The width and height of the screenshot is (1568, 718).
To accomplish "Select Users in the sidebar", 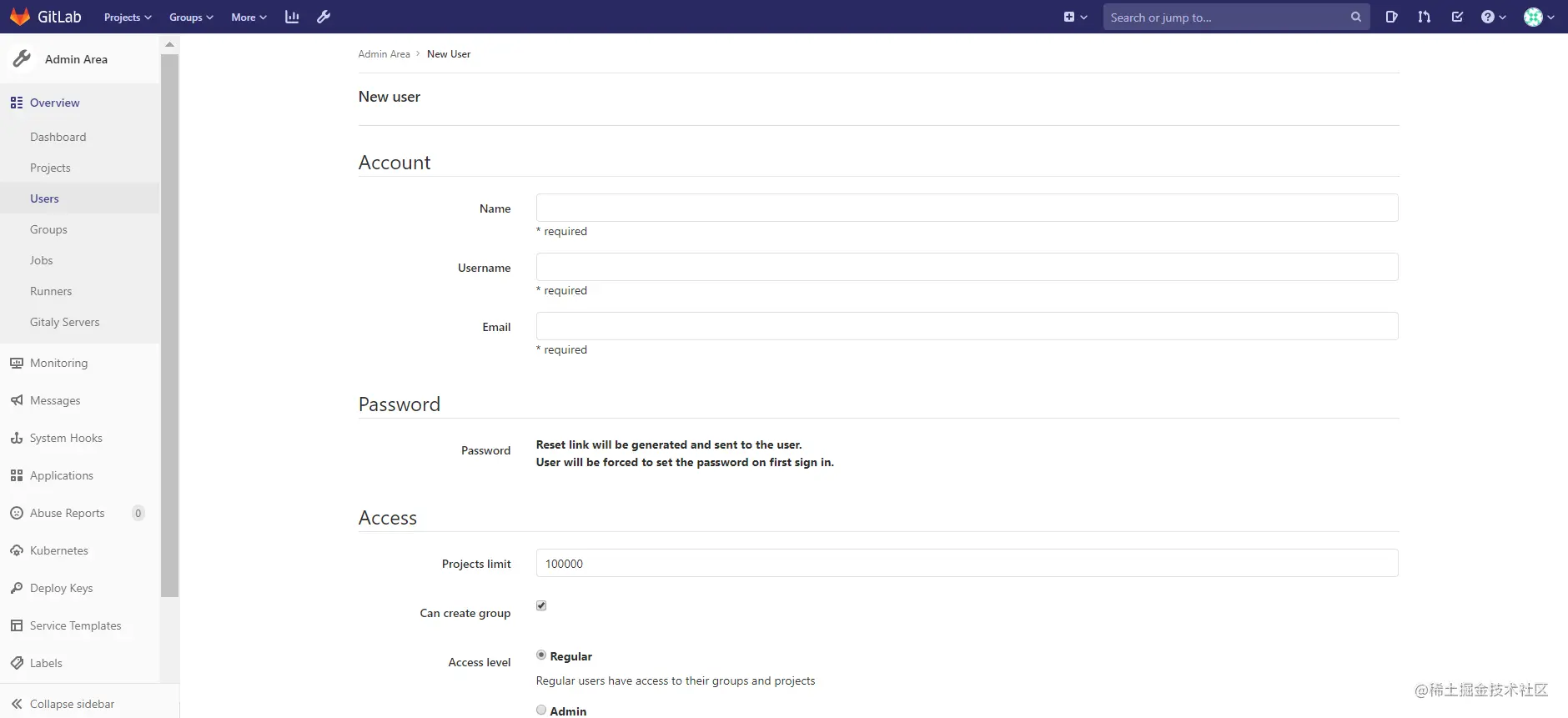I will tap(44, 198).
